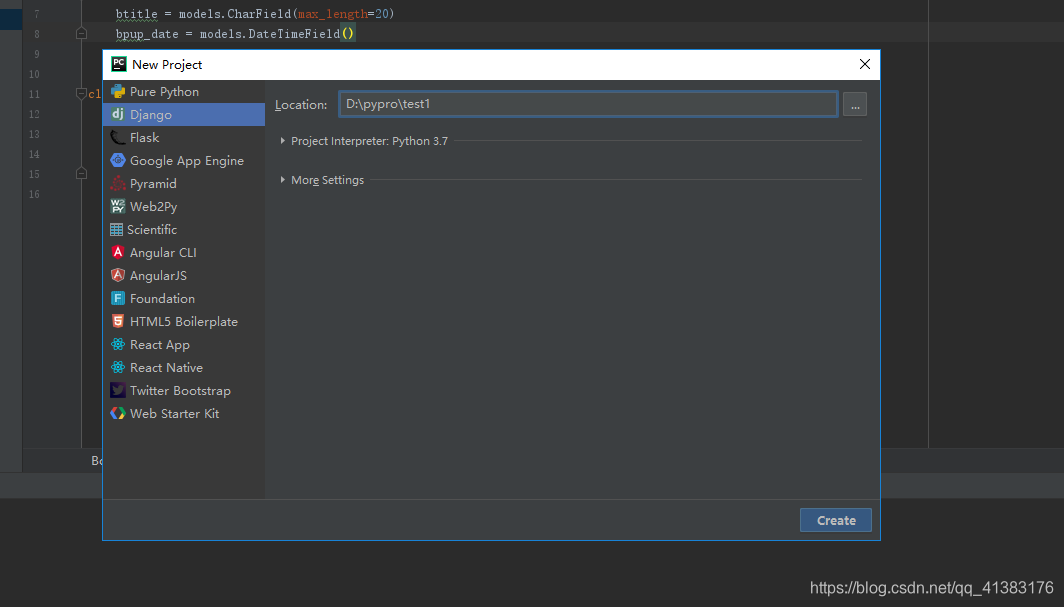Choose HTML5 Boilerplate list entry text
The width and height of the screenshot is (1064, 607).
(184, 321)
